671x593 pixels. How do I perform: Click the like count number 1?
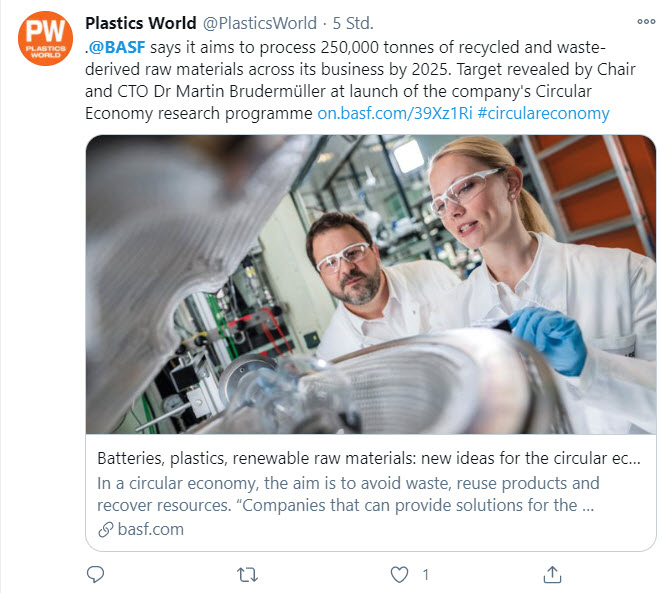click(x=425, y=575)
